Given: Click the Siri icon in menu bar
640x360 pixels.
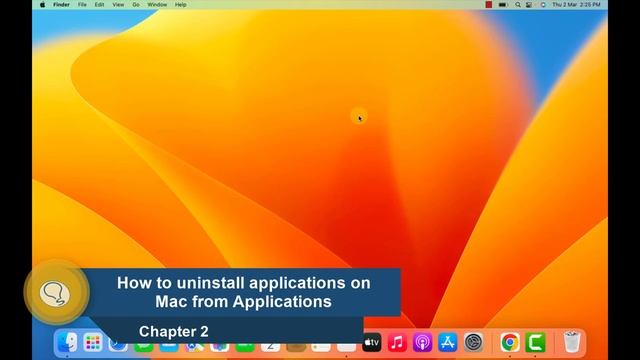Looking at the screenshot, I should [x=543, y=5].
